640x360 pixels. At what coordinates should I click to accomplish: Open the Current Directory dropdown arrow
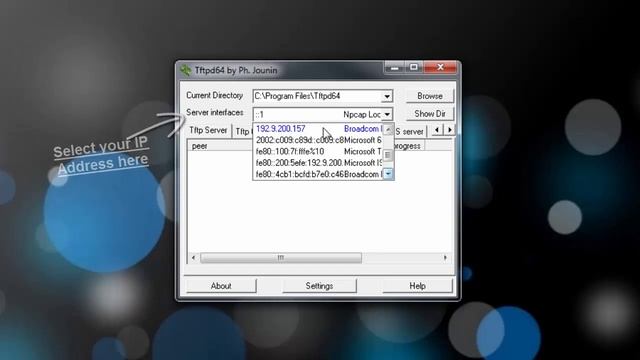[x=387, y=96]
